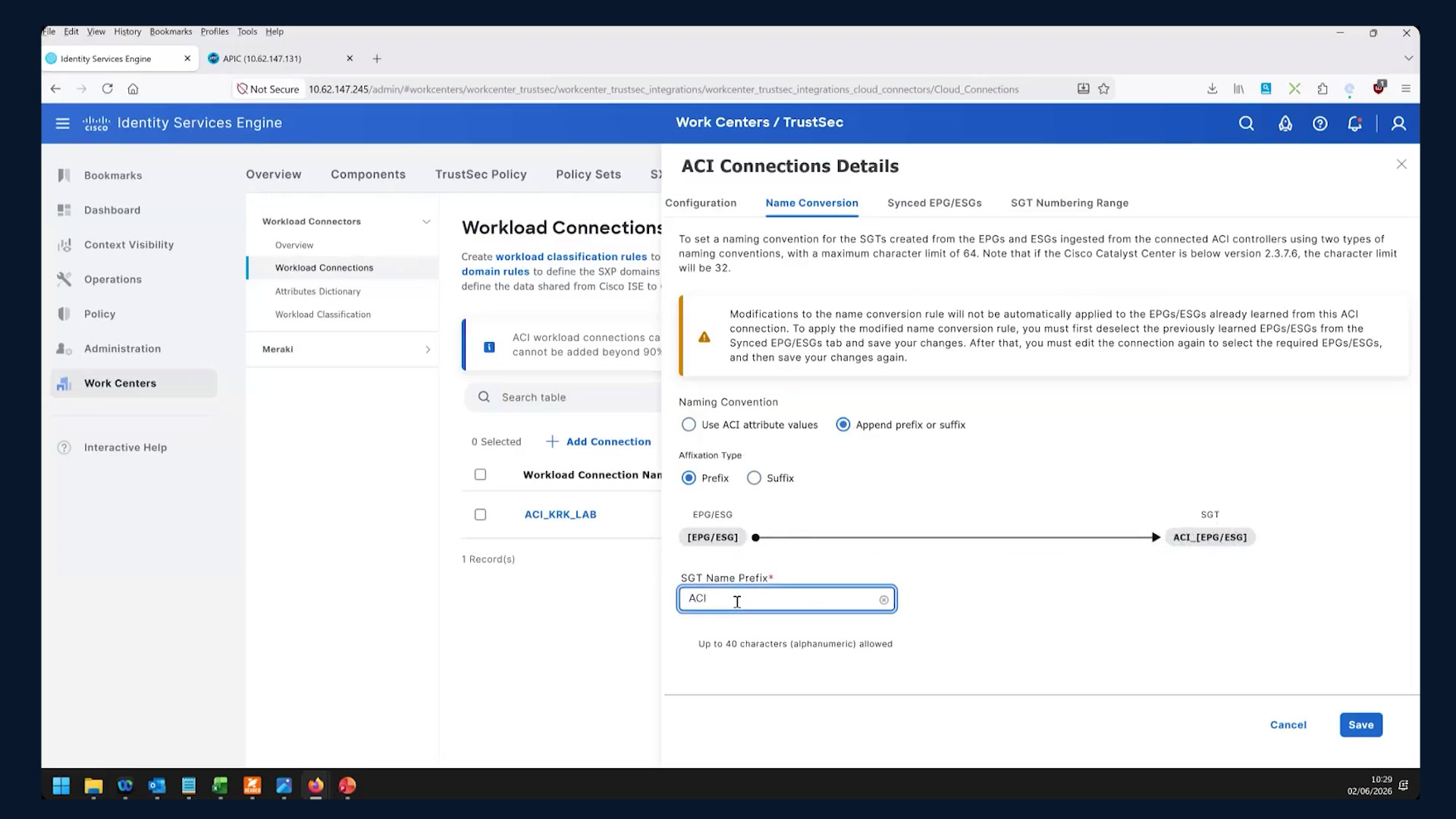Viewport: 1456px width, 819px height.
Task: Tick the select-all checkbox in table header
Action: pyautogui.click(x=480, y=475)
